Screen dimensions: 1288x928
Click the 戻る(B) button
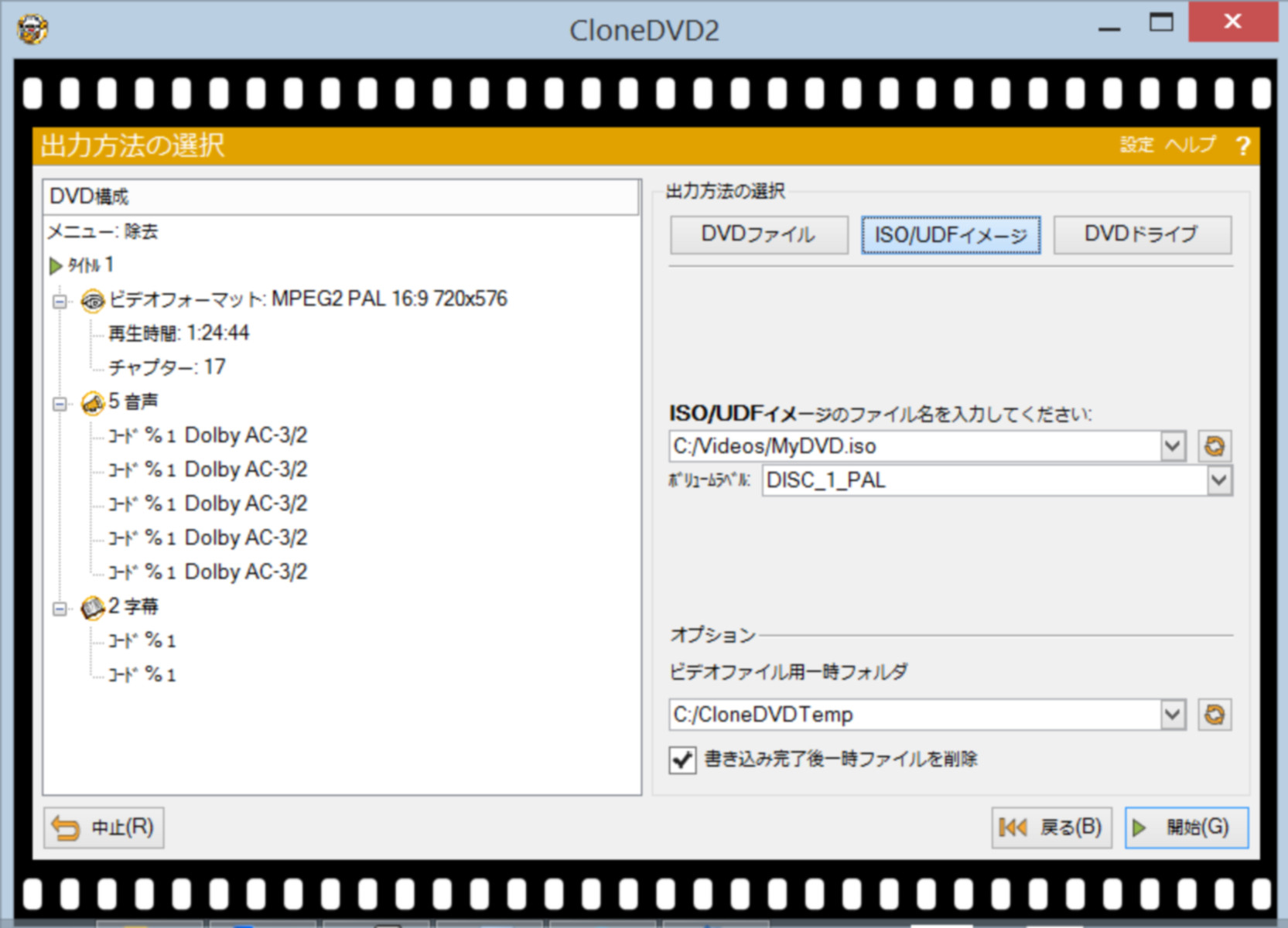(x=1052, y=827)
